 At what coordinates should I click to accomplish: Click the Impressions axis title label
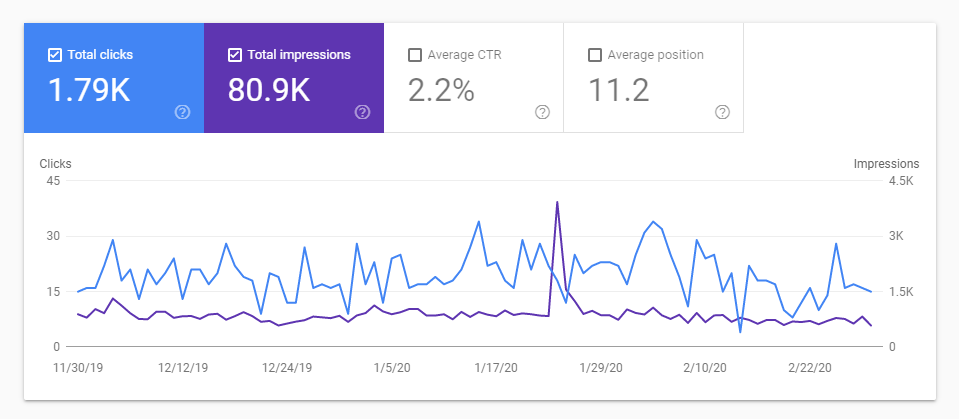886,164
